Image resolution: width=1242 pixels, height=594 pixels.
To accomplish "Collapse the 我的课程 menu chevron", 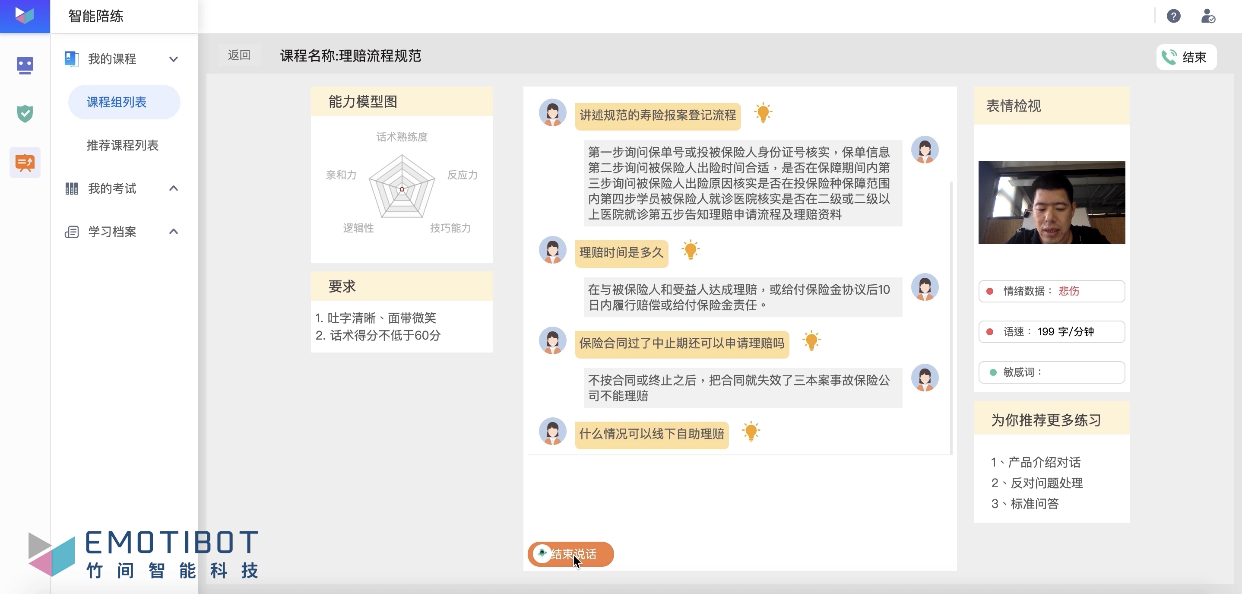I will point(173,59).
